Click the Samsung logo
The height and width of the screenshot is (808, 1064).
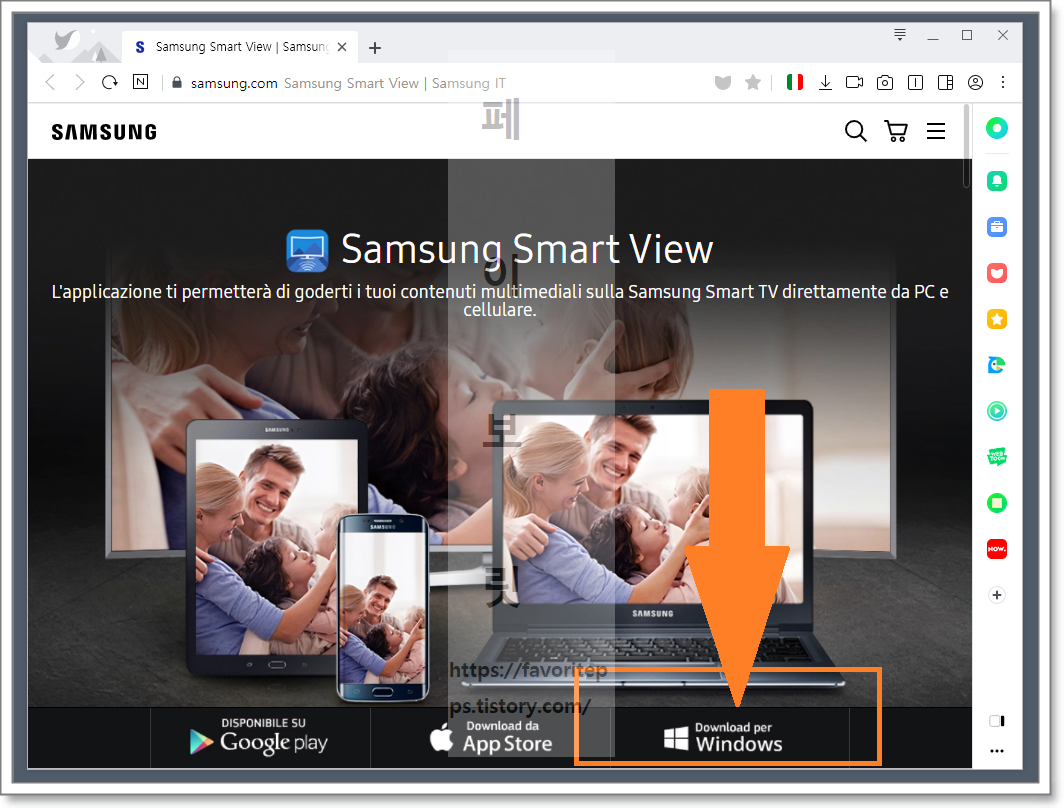[x=104, y=132]
